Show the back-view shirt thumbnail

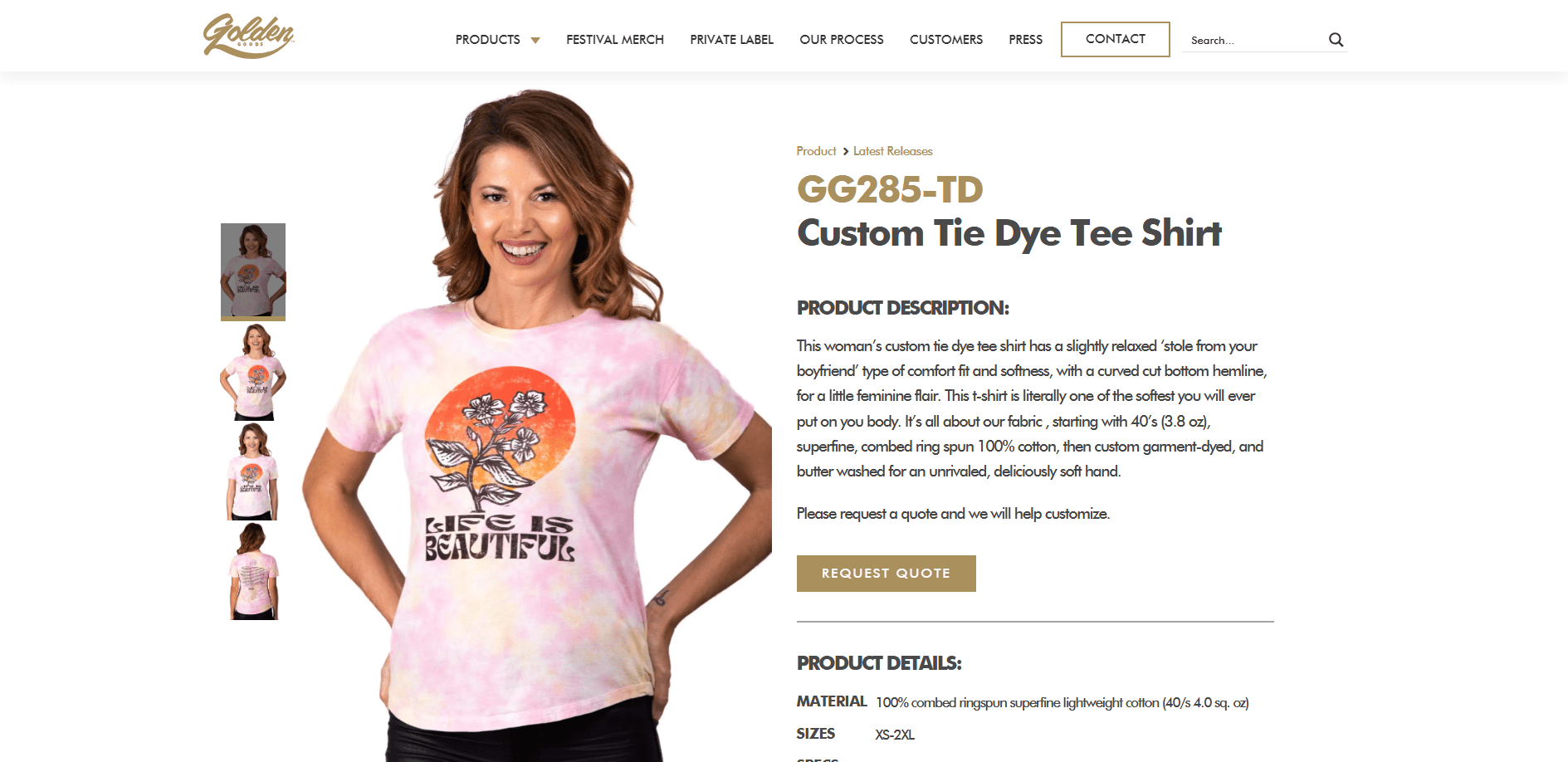point(253,572)
